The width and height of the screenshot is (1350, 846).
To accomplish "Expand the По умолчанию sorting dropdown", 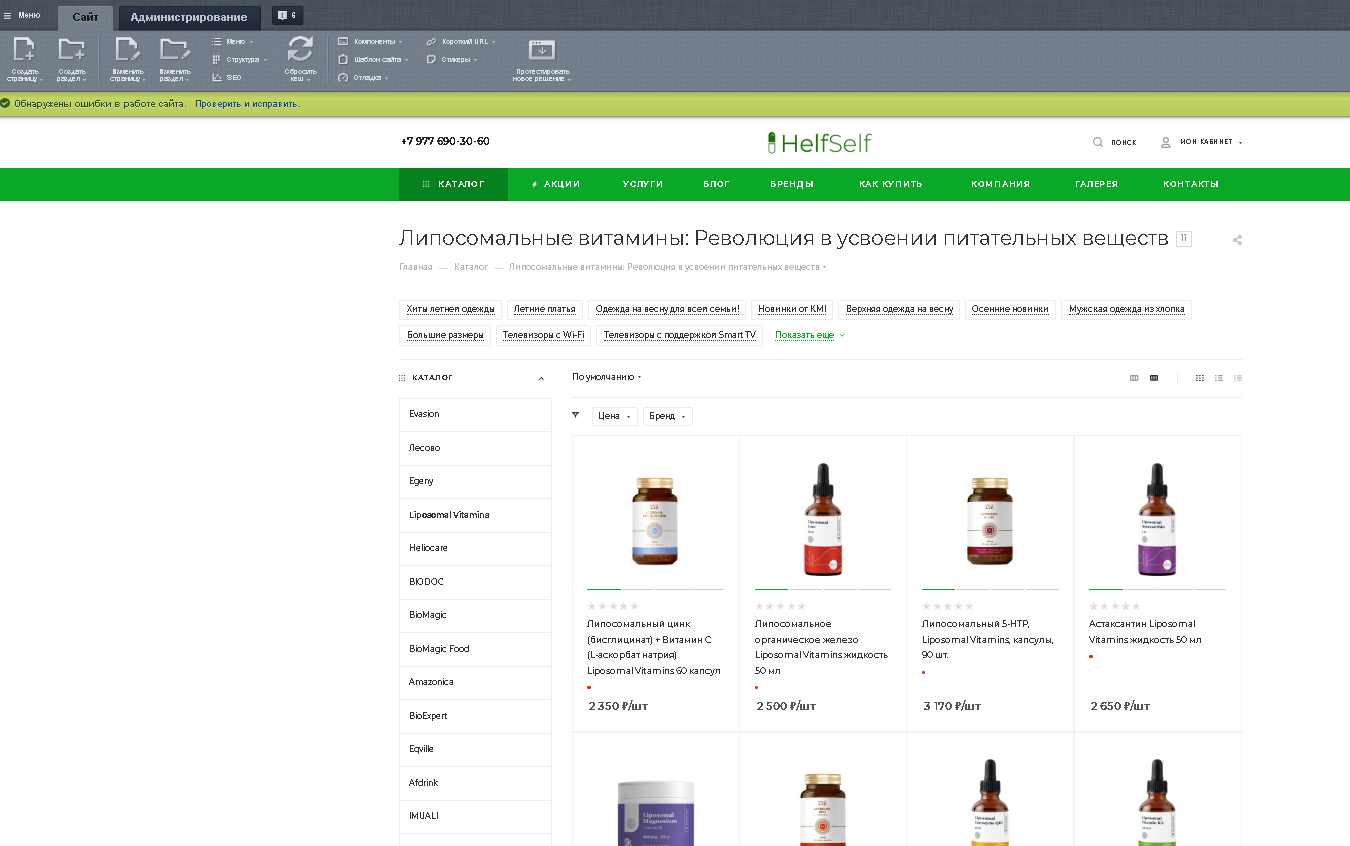I will click(x=607, y=377).
